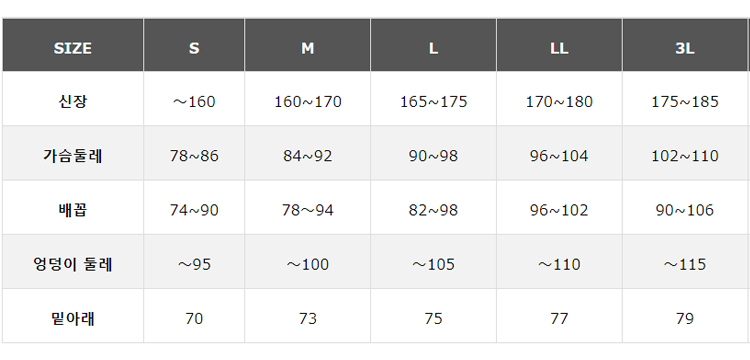Select the LL size column header

559,45
